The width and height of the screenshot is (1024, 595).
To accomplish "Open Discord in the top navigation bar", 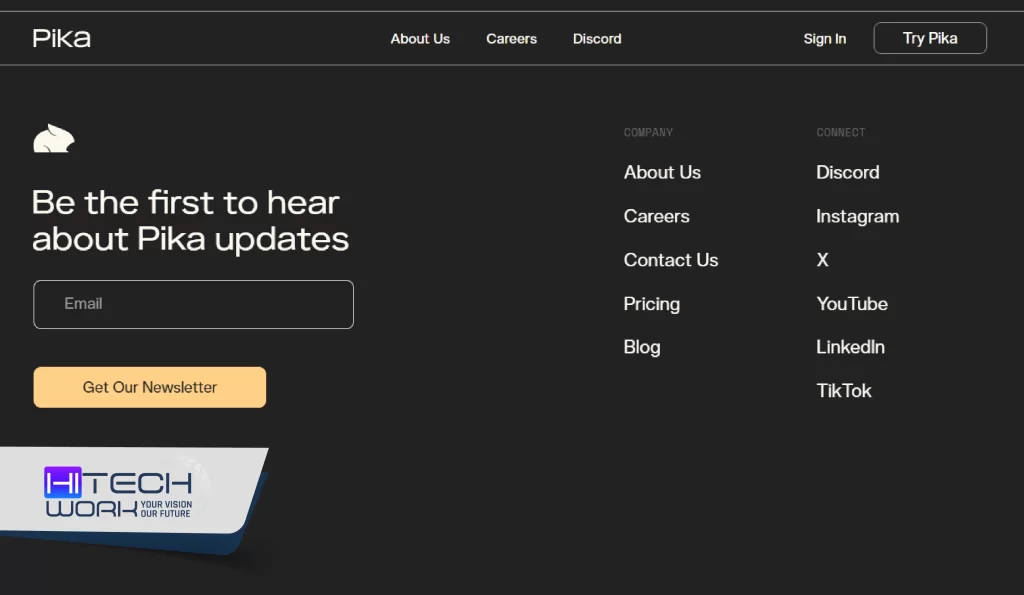I will (x=597, y=39).
